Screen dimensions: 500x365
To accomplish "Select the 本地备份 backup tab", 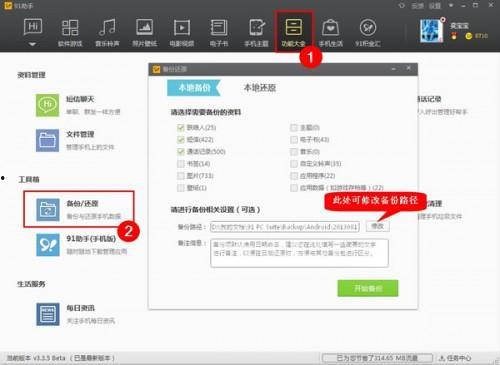I will coord(194,88).
